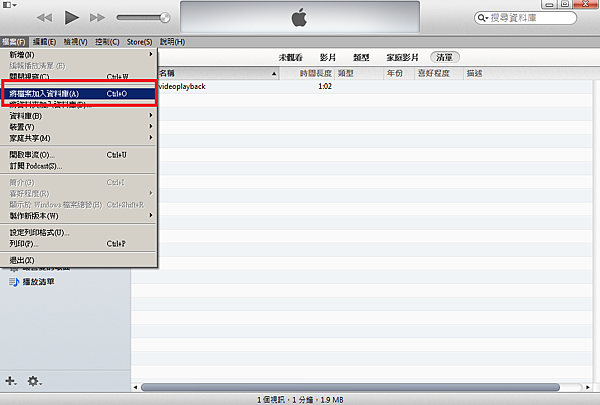Switch to the 家庭影片 tab

pyautogui.click(x=402, y=57)
